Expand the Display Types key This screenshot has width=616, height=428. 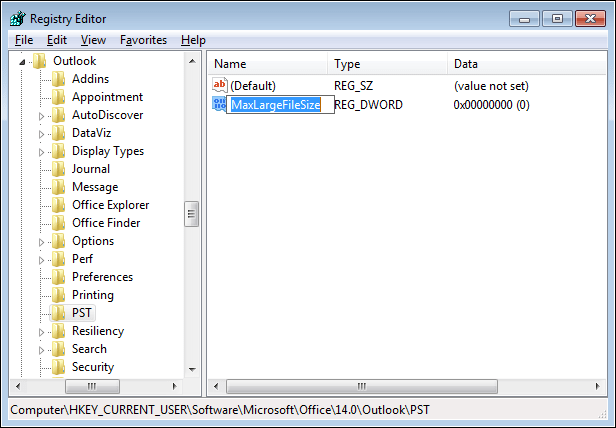click(x=41, y=152)
